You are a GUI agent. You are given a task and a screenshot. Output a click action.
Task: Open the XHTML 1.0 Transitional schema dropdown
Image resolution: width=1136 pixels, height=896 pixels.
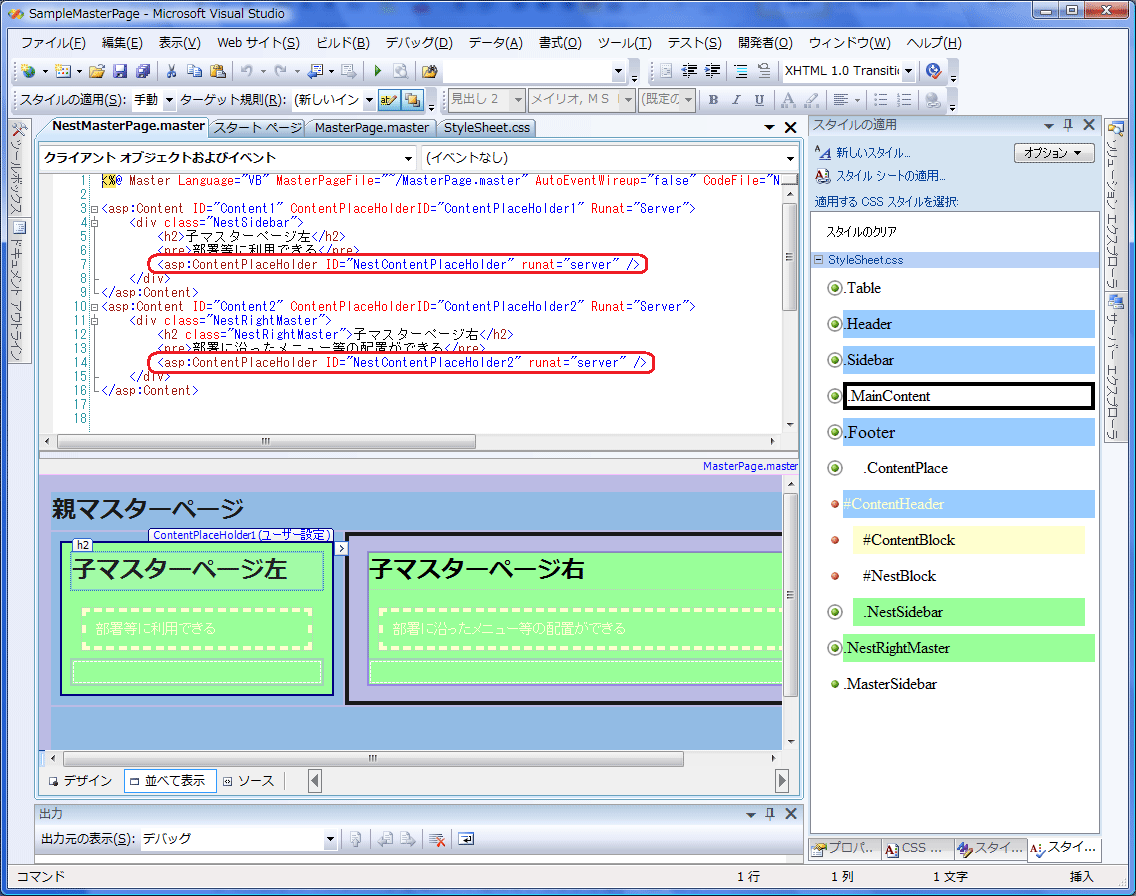tap(908, 71)
